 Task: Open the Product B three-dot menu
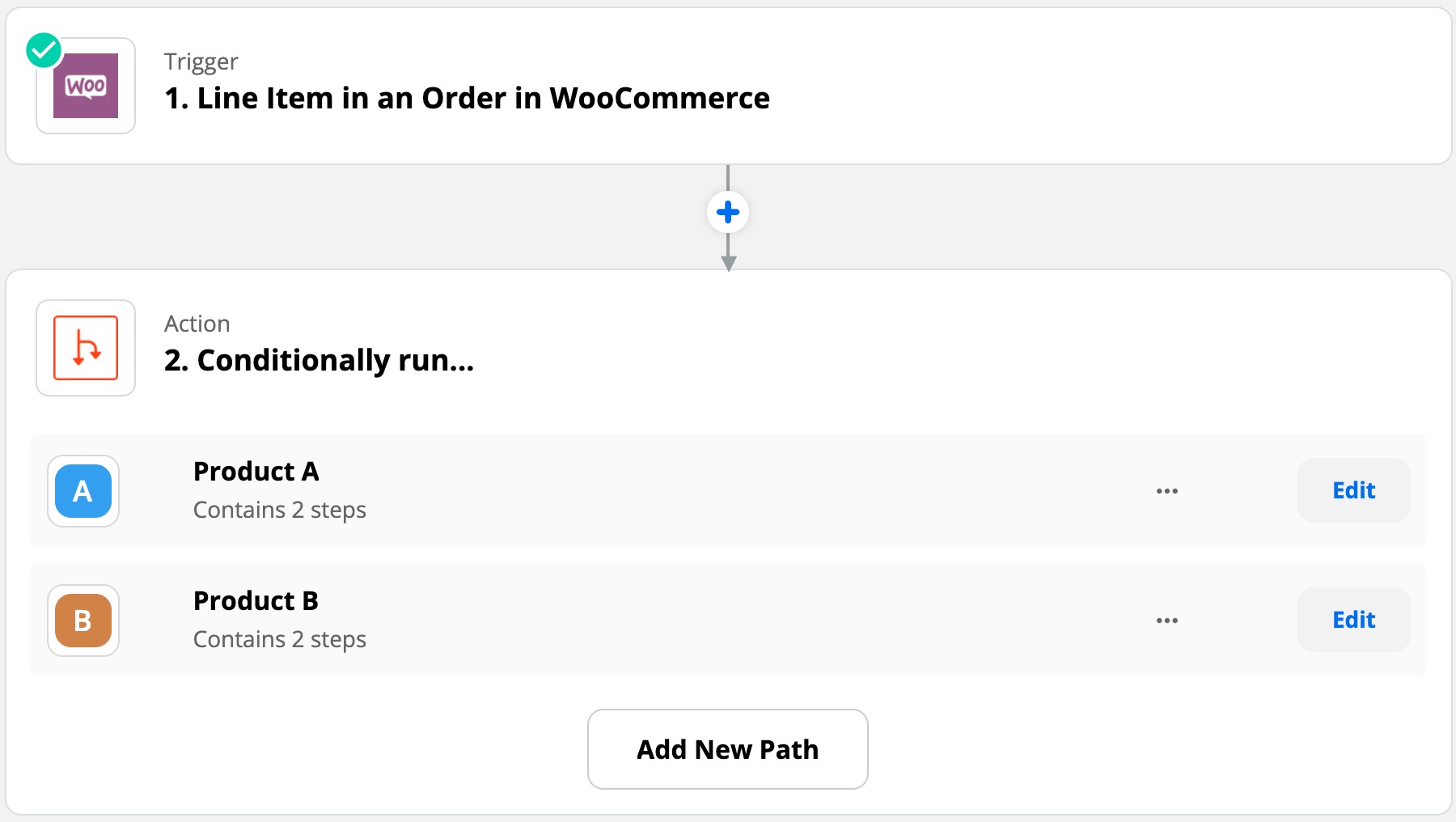[x=1166, y=621]
